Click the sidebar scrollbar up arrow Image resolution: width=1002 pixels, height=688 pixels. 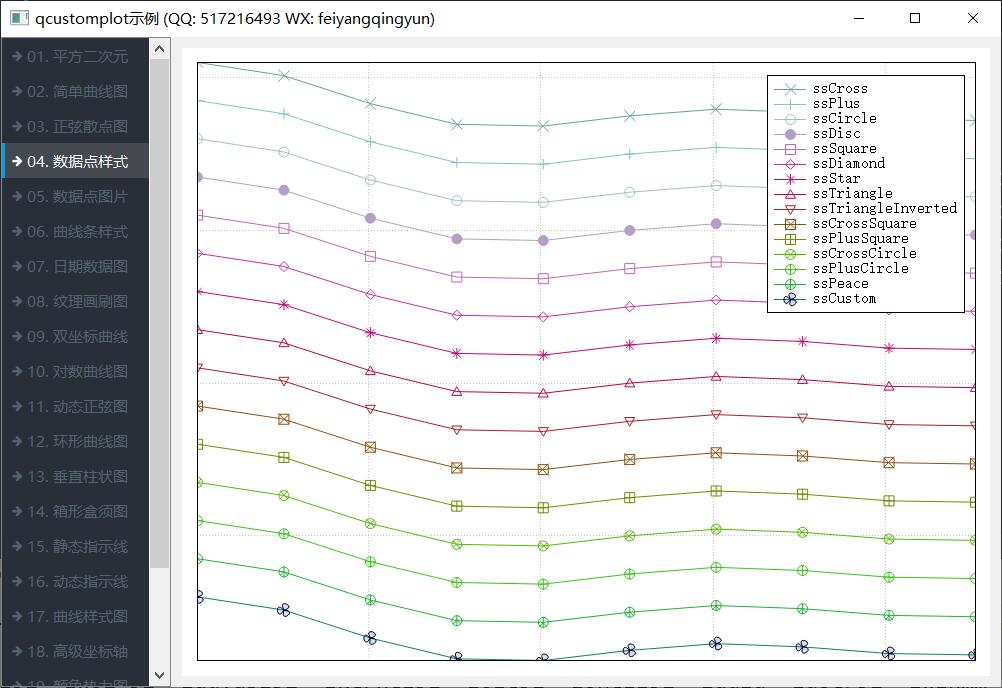159,48
